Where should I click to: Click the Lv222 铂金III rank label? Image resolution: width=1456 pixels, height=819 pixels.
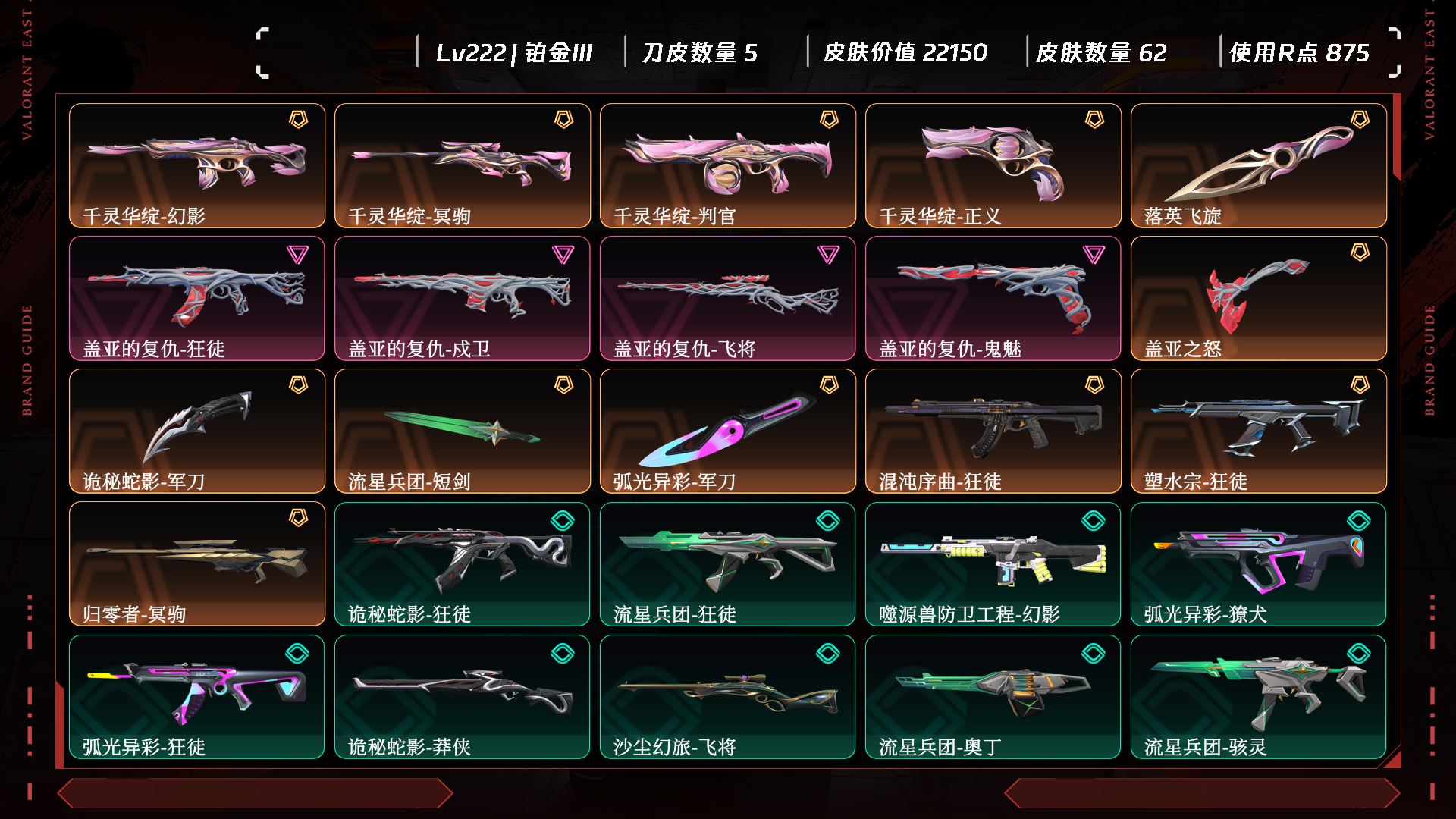point(514,52)
